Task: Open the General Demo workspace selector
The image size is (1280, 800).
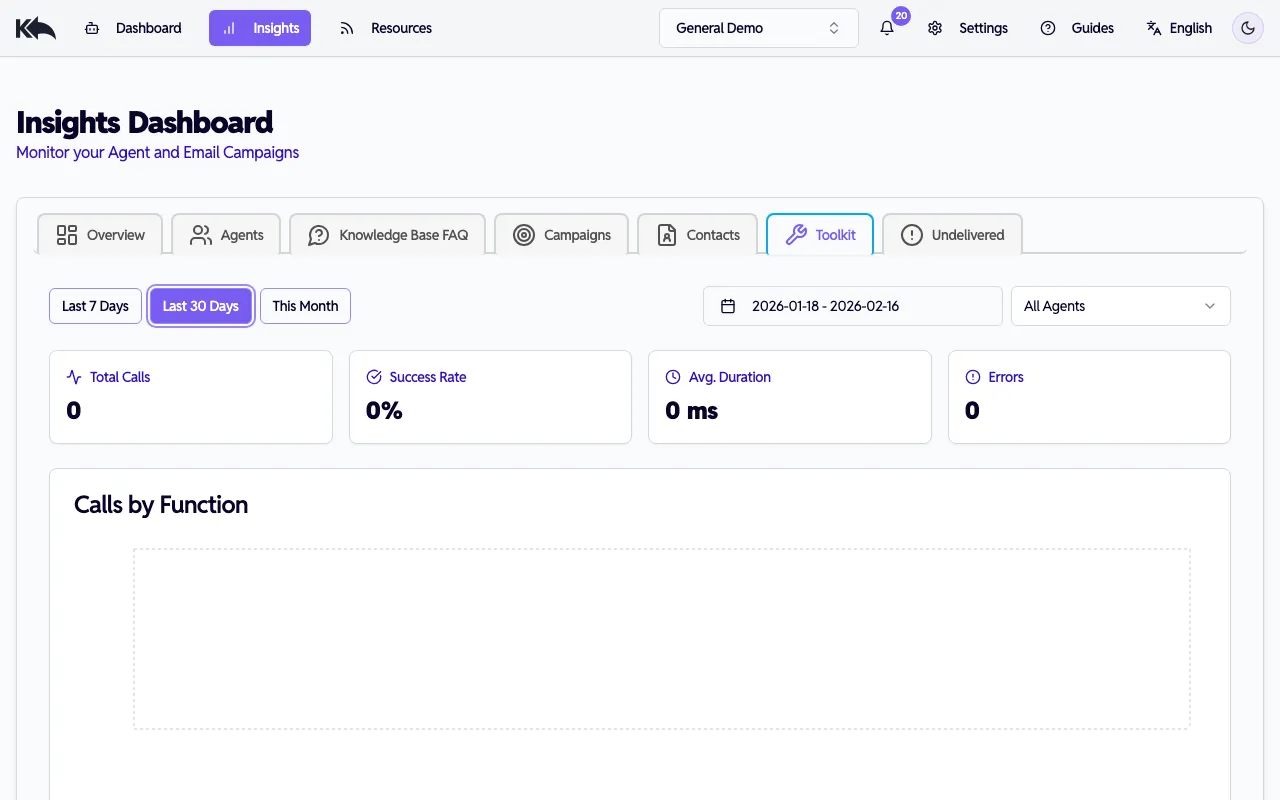Action: click(x=758, y=28)
